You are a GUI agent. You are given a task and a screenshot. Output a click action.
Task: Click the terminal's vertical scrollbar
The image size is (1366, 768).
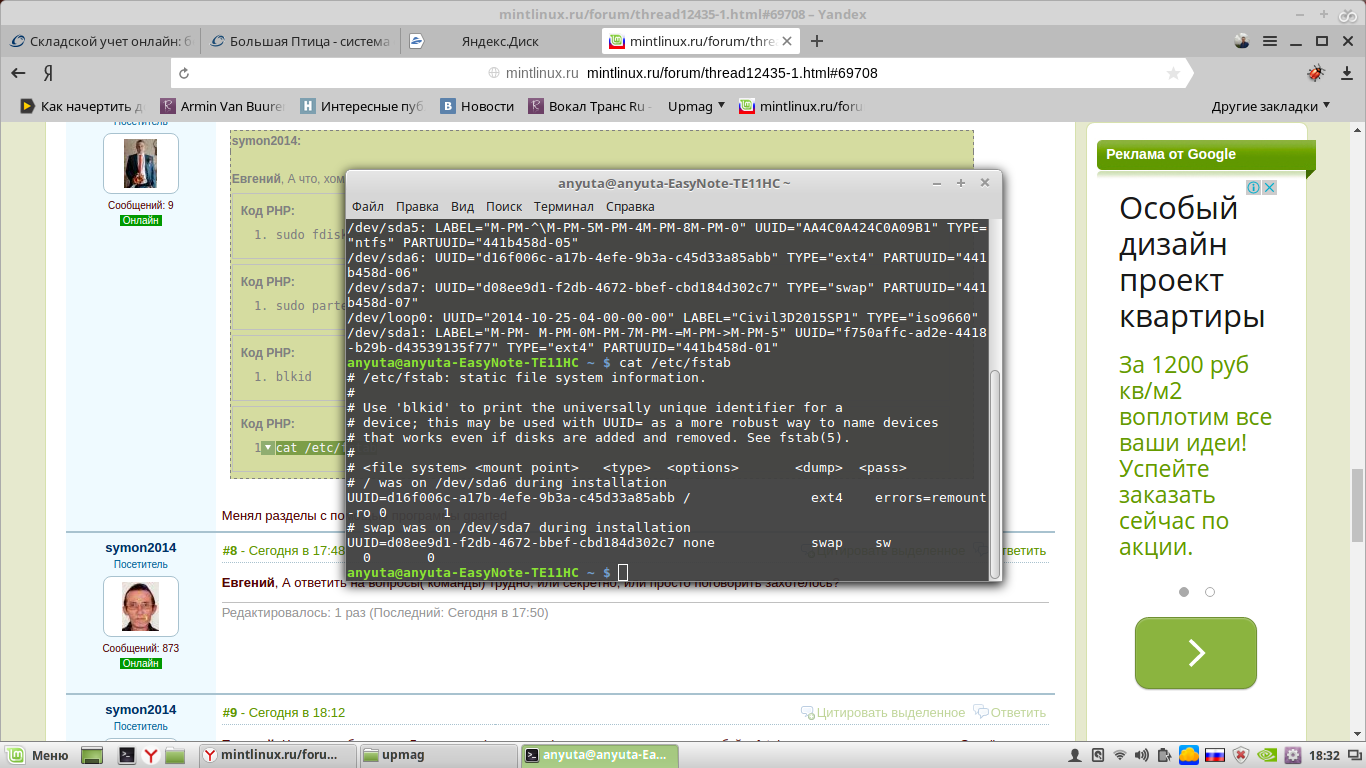(x=994, y=470)
